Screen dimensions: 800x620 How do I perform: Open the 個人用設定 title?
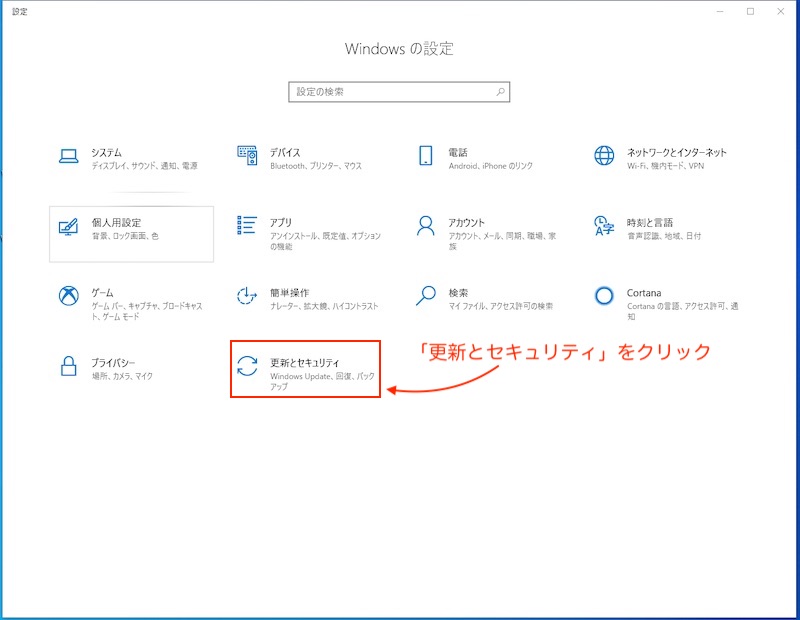coord(116,222)
